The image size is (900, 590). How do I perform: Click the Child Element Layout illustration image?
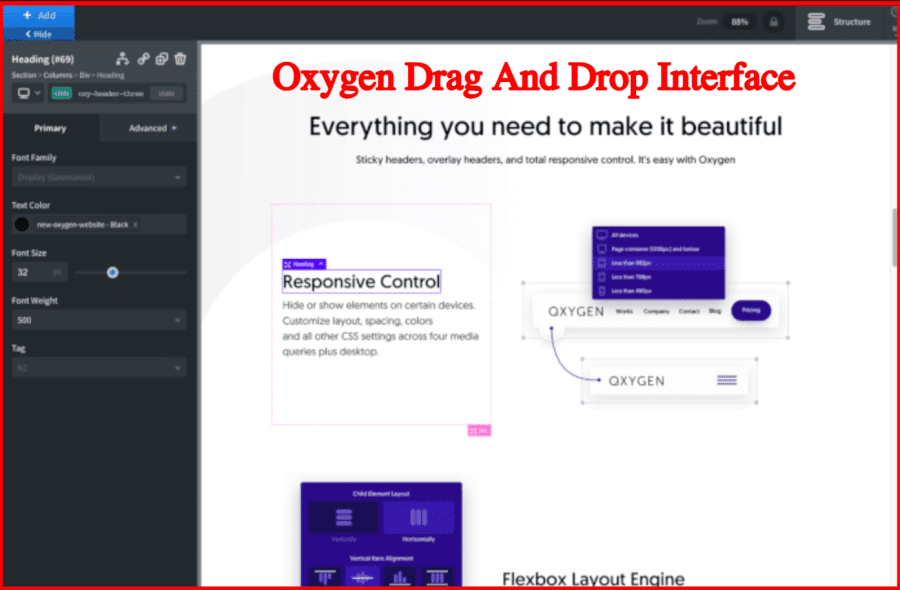tap(381, 534)
